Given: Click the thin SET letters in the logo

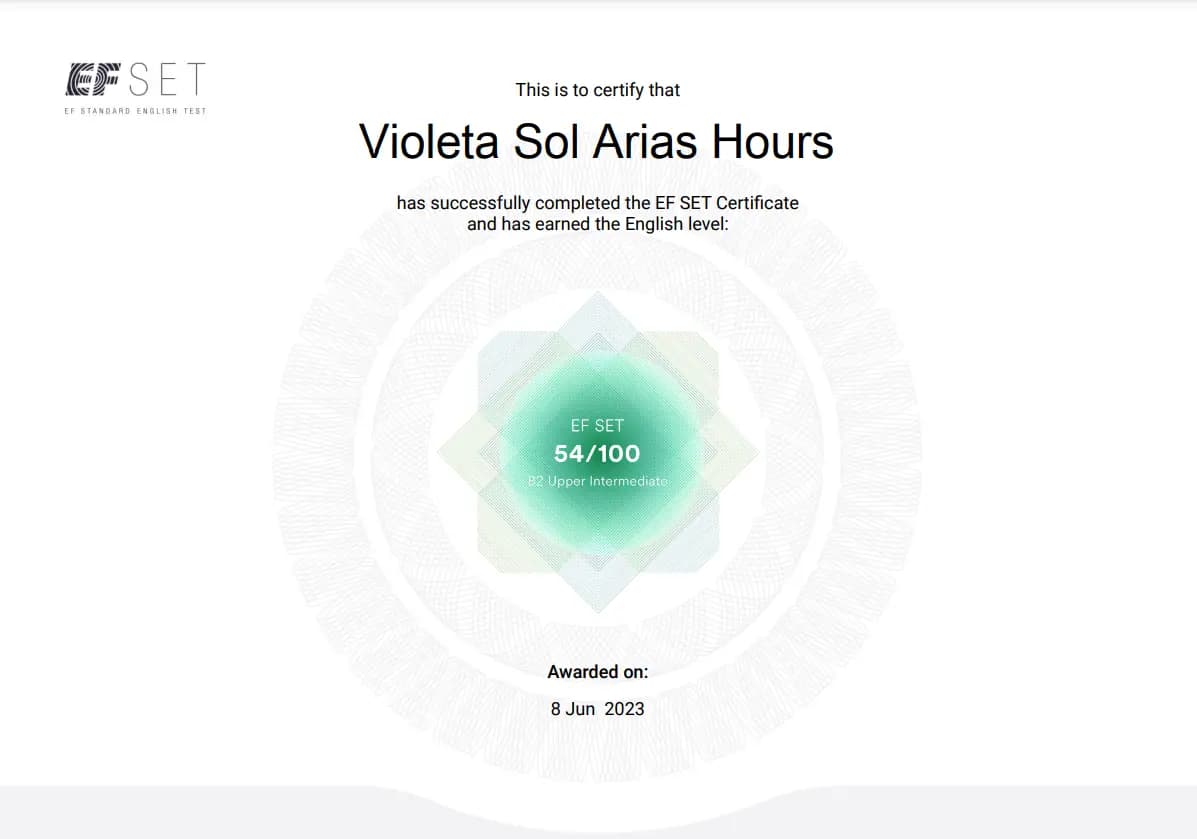Looking at the screenshot, I should (x=167, y=79).
